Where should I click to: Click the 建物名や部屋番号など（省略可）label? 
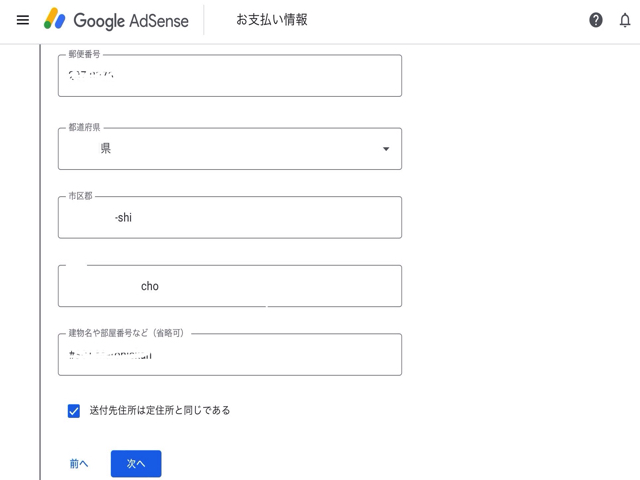point(126,333)
